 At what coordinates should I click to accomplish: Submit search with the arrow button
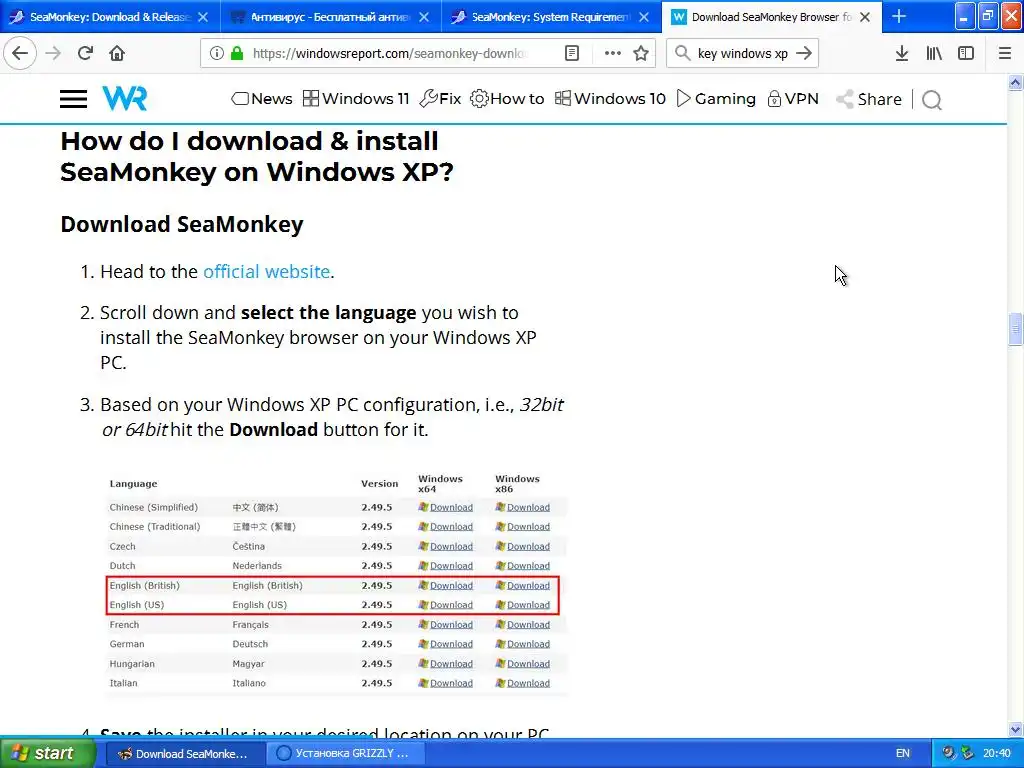coord(805,53)
